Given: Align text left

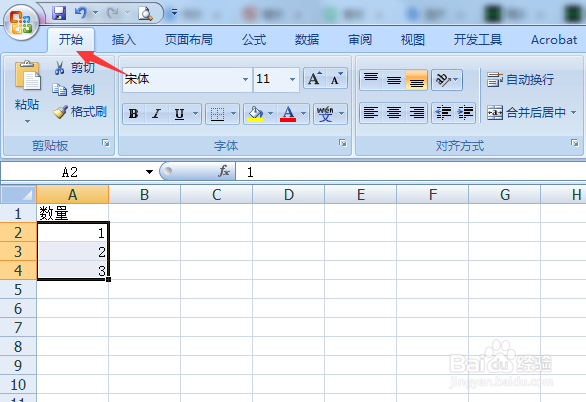Looking at the screenshot, I should click(x=371, y=112).
